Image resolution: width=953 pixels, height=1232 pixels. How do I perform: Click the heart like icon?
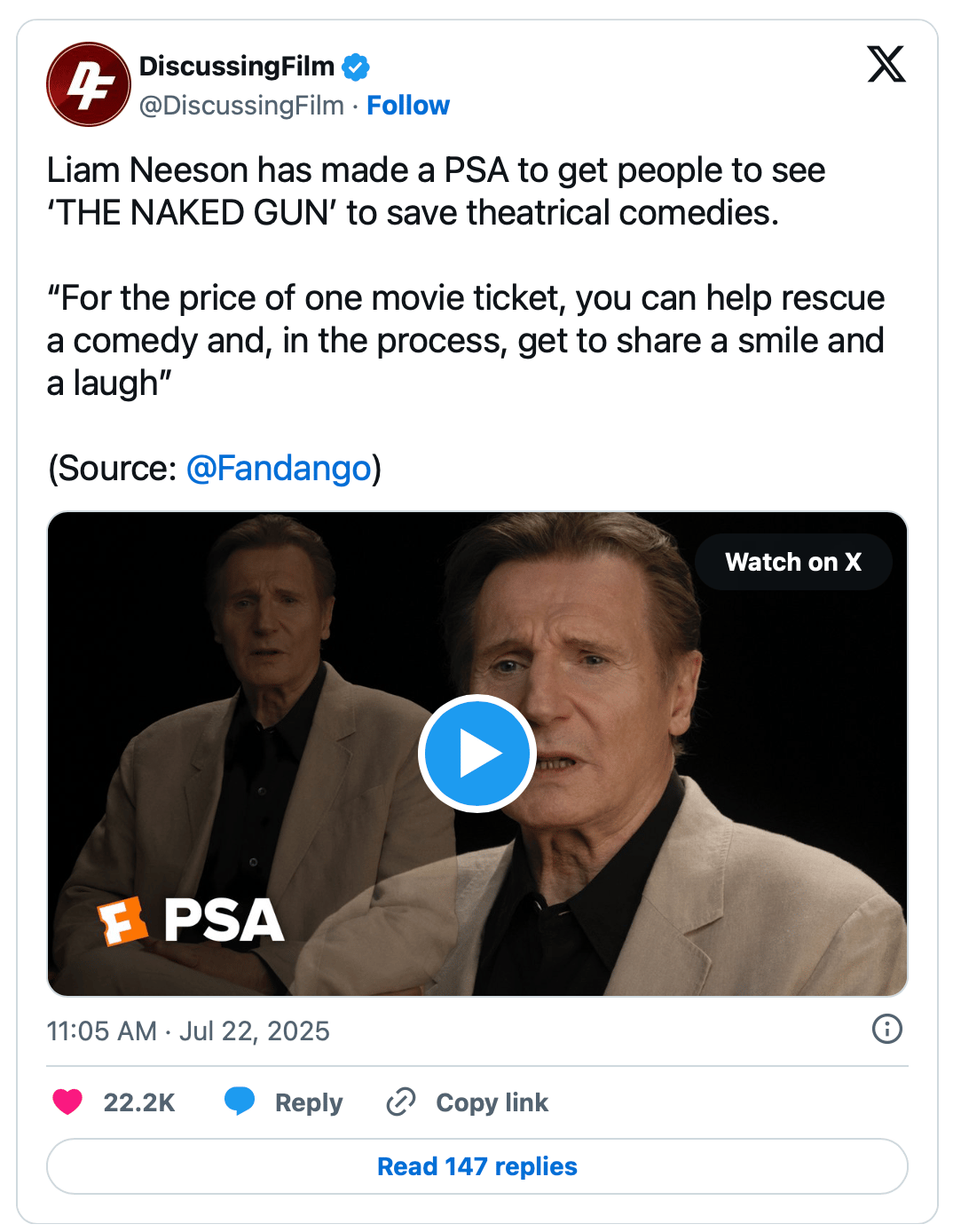67,1102
